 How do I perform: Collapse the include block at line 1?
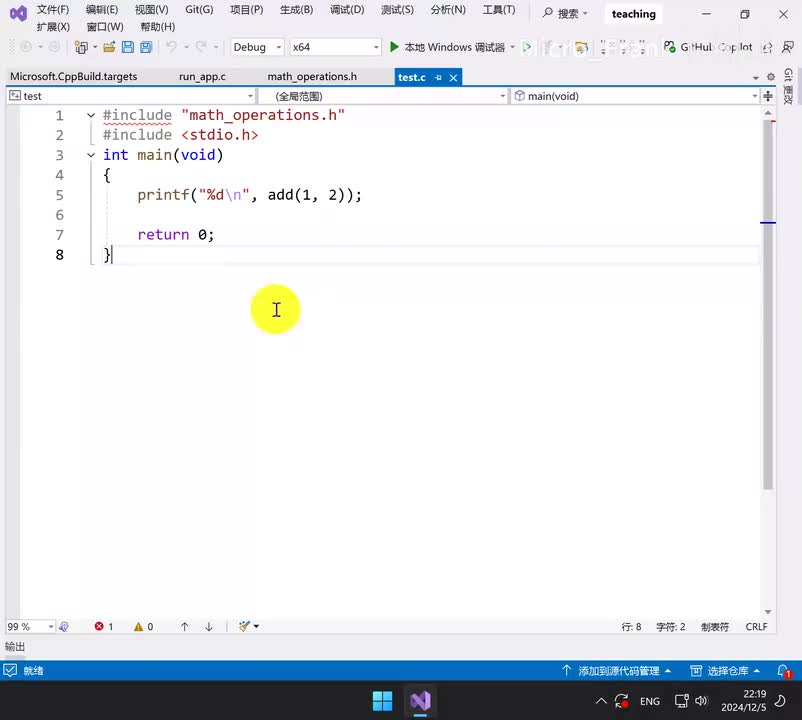click(91, 116)
